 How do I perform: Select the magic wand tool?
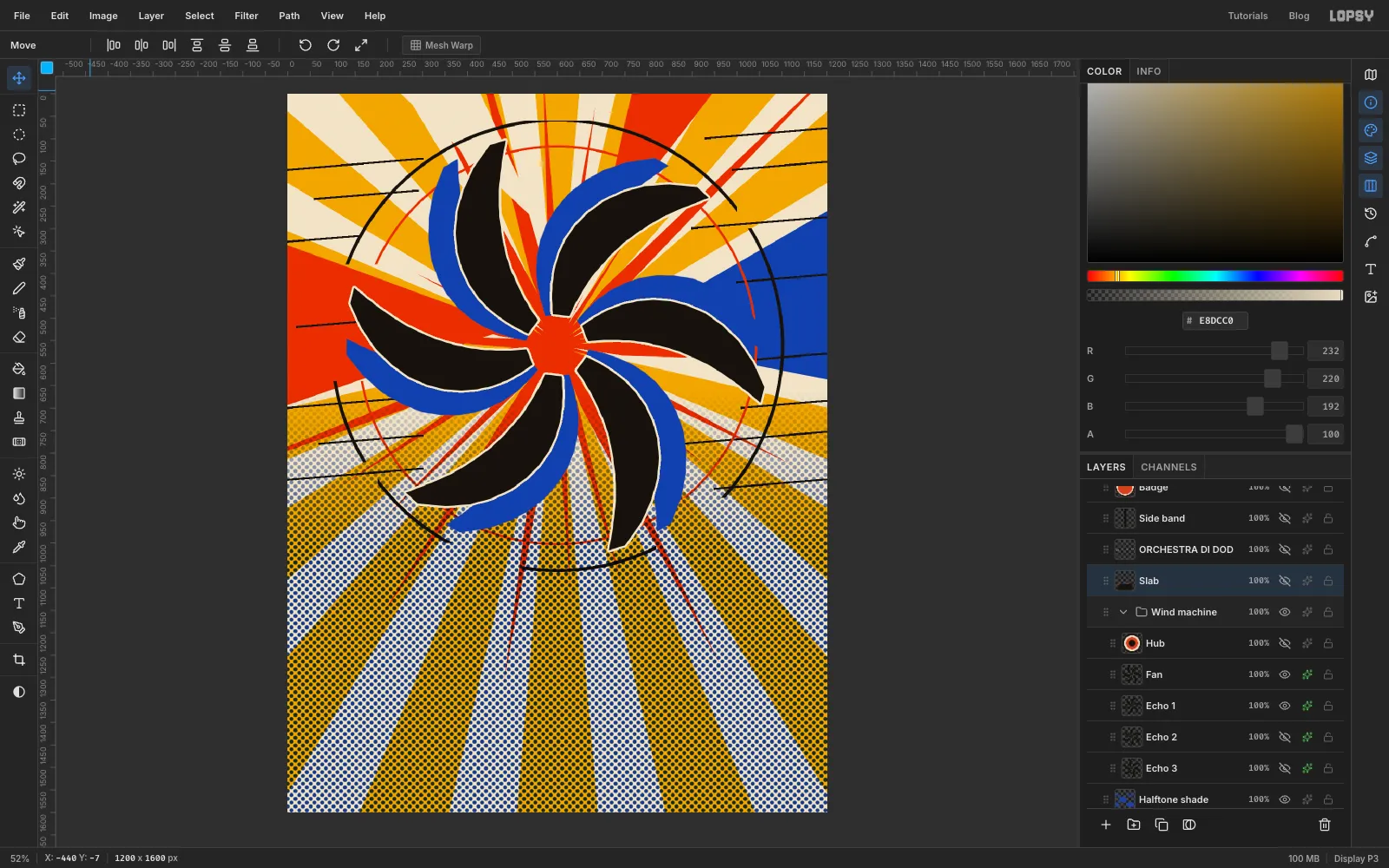(19, 207)
